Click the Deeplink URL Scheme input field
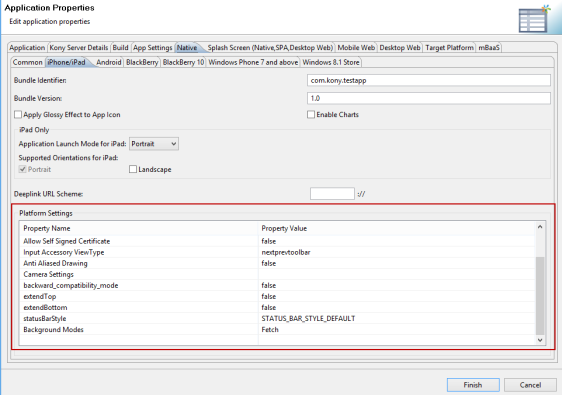This screenshot has height=395, width=562. click(x=332, y=194)
